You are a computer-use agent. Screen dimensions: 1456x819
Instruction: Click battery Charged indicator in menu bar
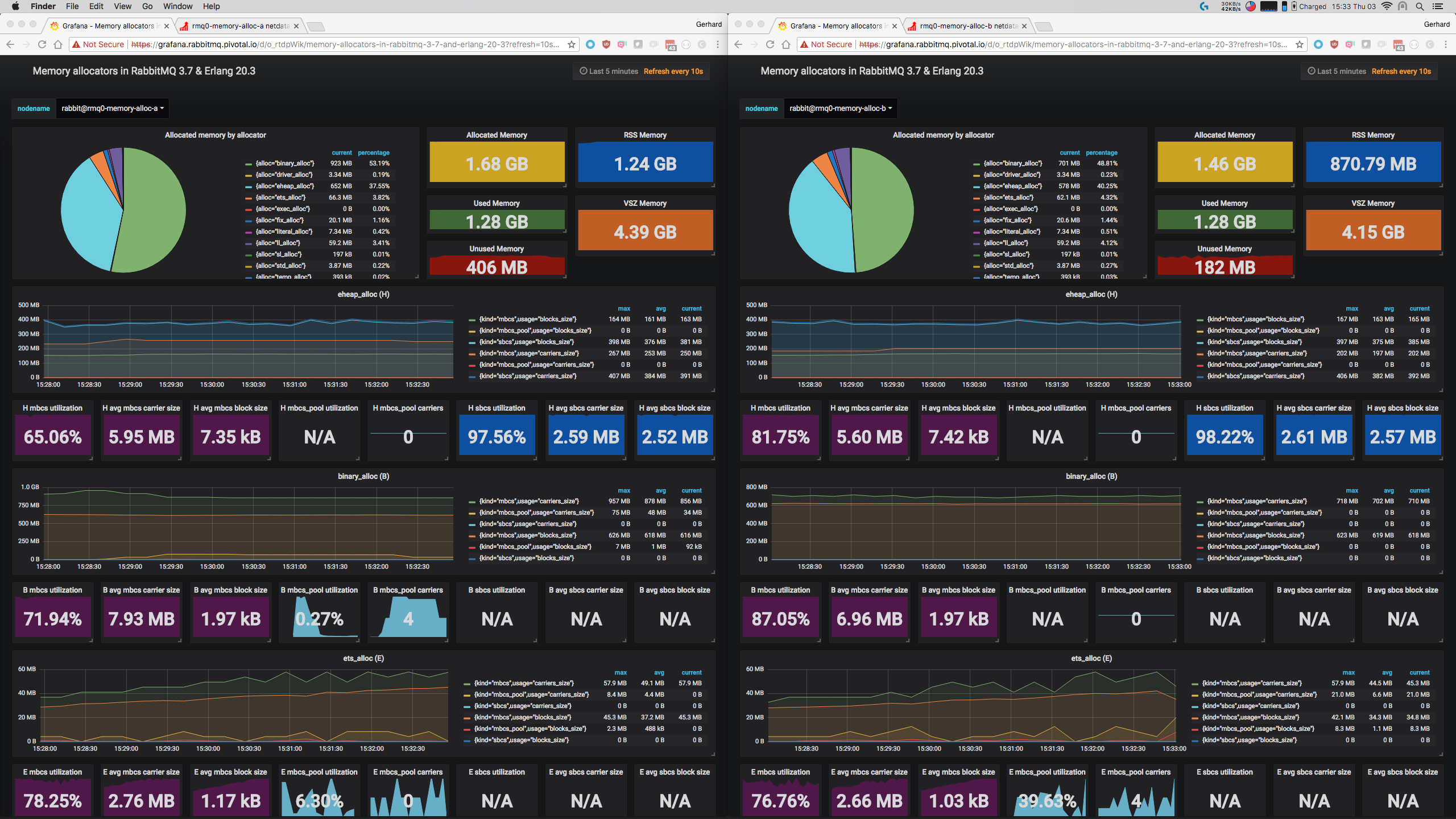(1309, 6)
